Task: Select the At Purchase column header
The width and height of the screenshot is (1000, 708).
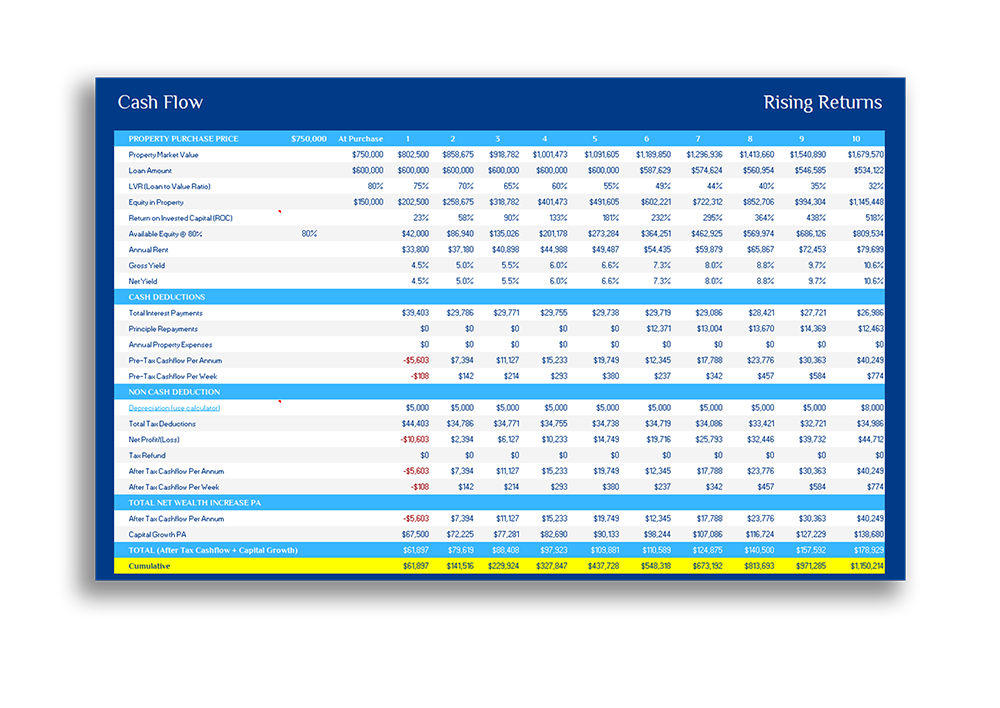Action: pyautogui.click(x=360, y=139)
